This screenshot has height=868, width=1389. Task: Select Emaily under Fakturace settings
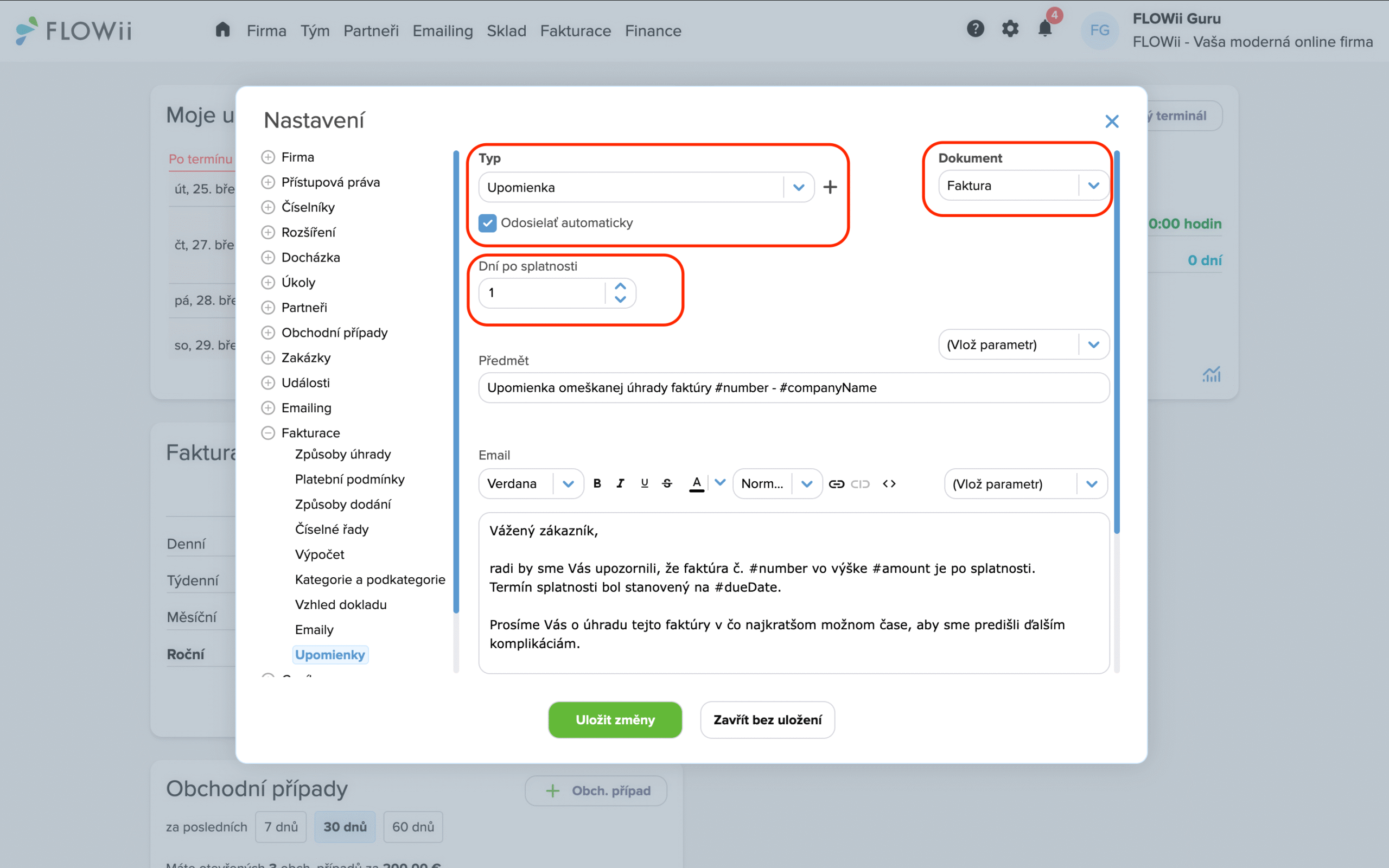point(314,630)
